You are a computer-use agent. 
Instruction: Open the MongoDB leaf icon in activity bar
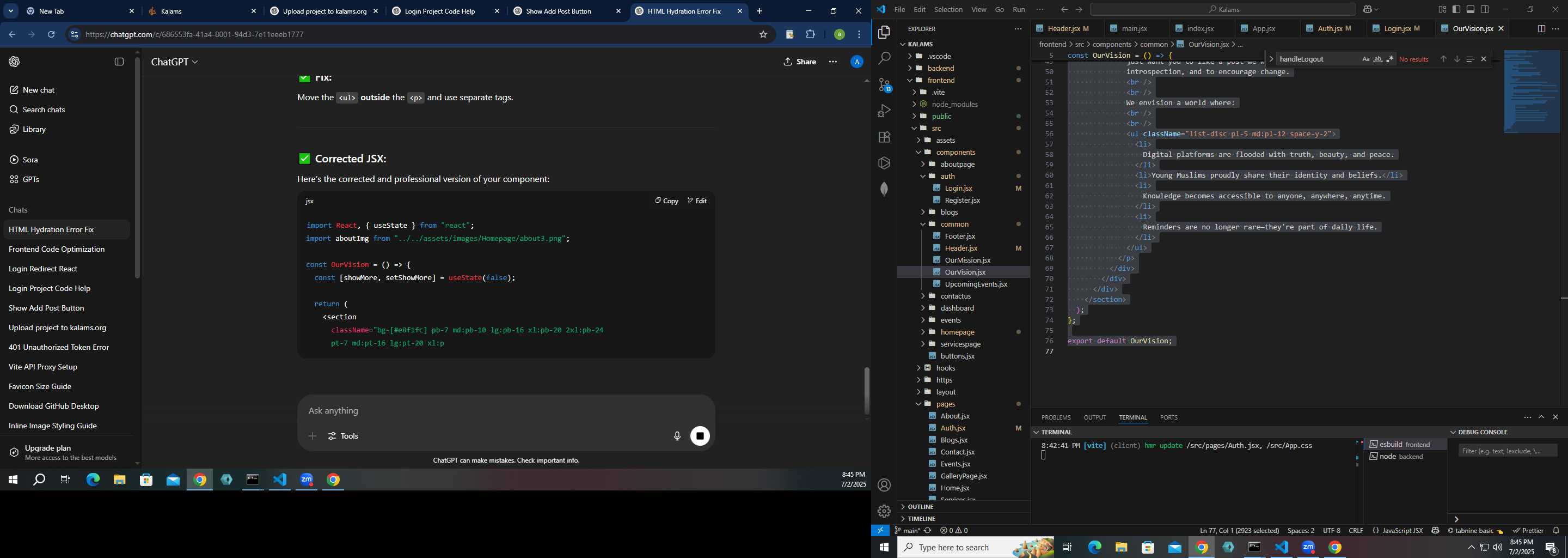[x=884, y=189]
